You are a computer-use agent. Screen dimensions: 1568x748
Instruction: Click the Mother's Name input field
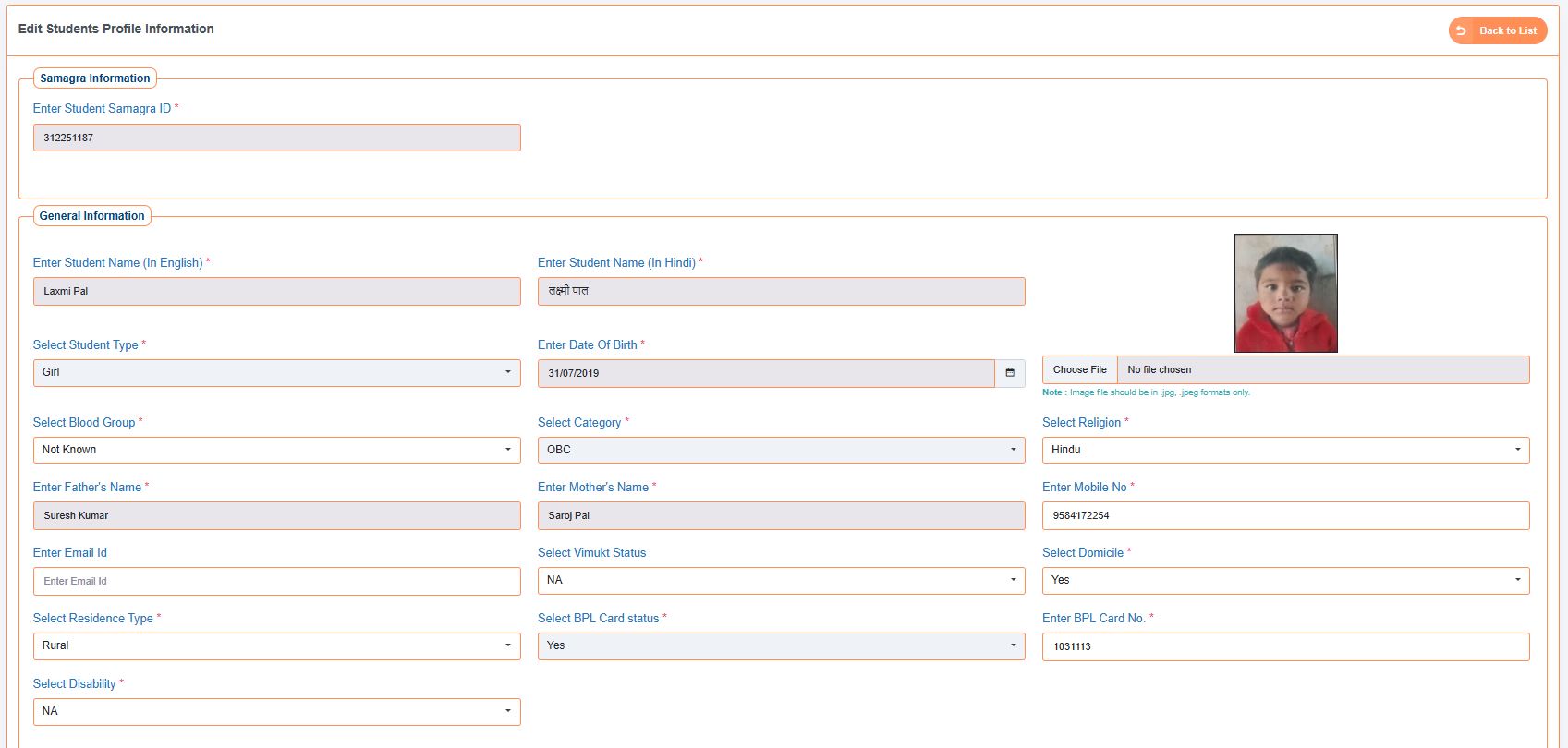pos(781,515)
